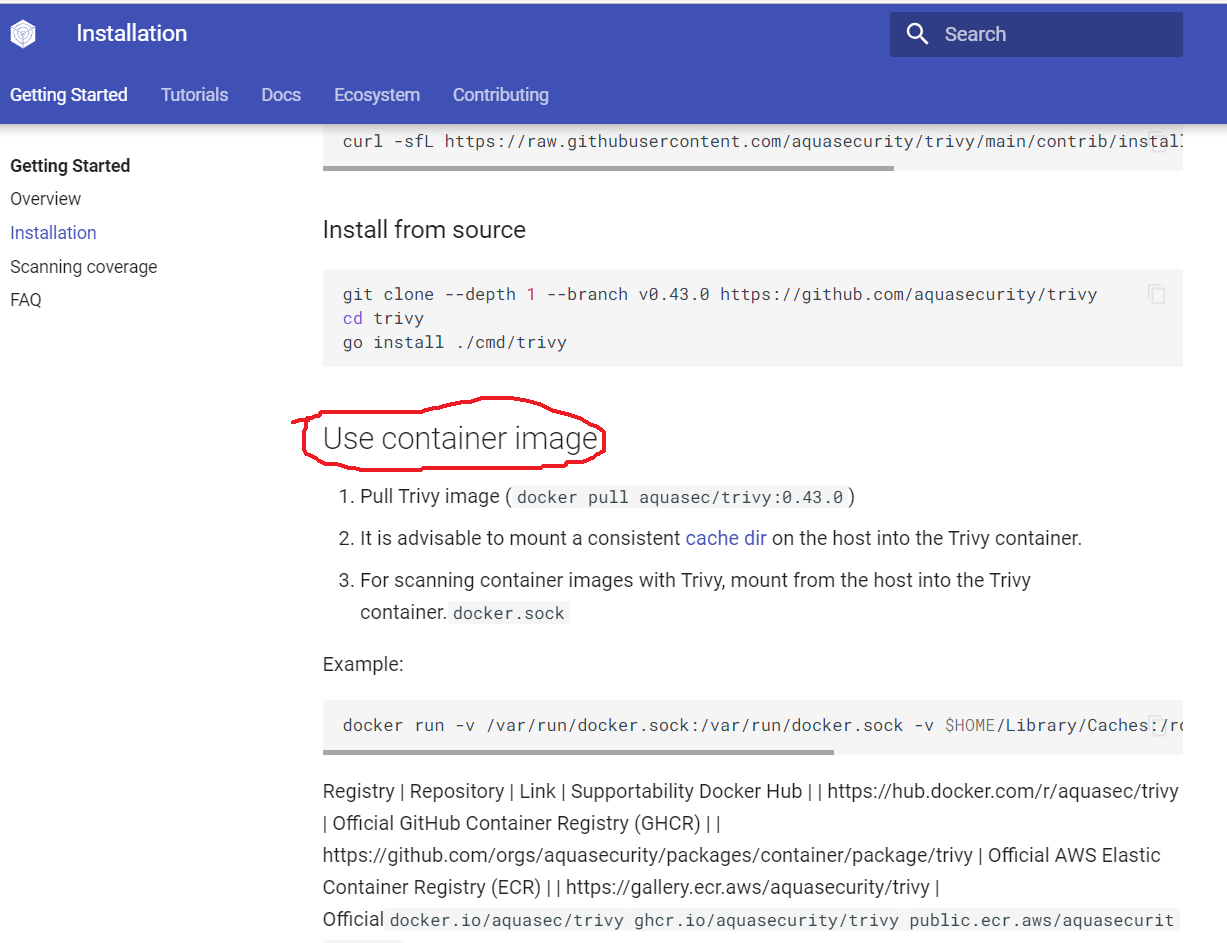Viewport: 1227px width, 943px height.
Task: Click the hub.docker.com/r/aquasec/trivy URL text
Action: tap(1003, 791)
